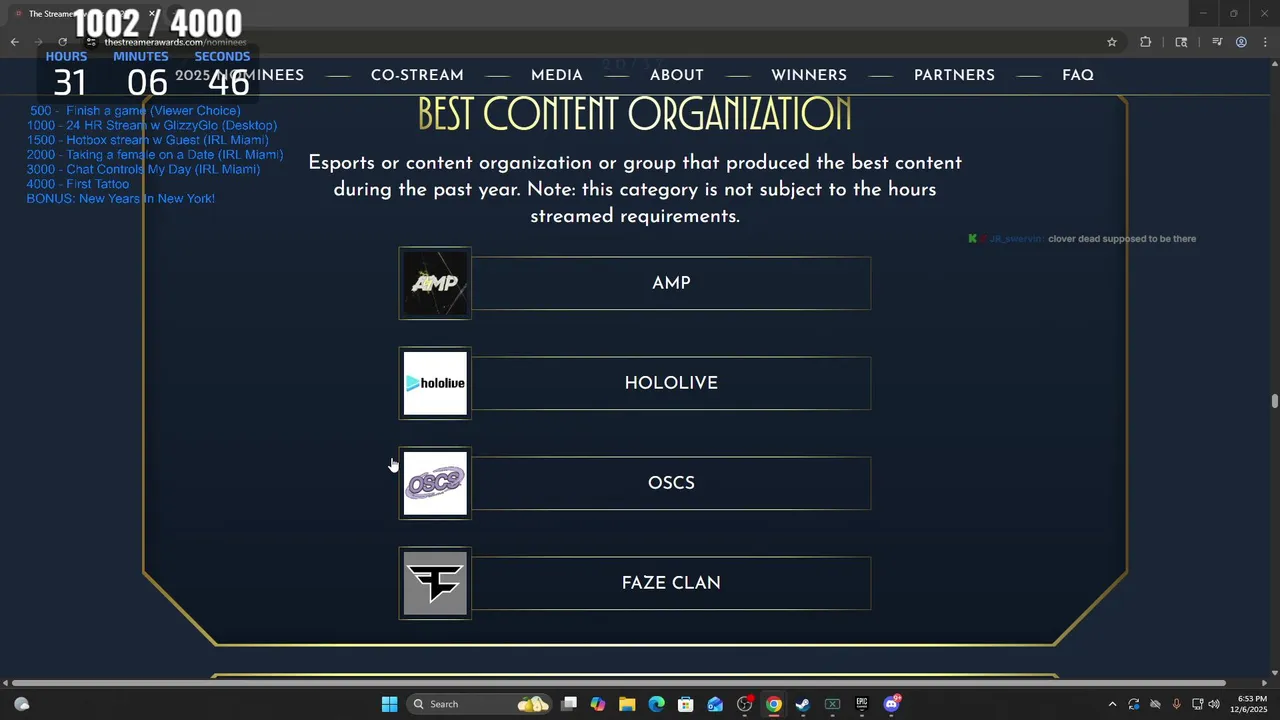Open Steam from the taskbar
Viewport: 1280px width, 720px height.
point(802,704)
